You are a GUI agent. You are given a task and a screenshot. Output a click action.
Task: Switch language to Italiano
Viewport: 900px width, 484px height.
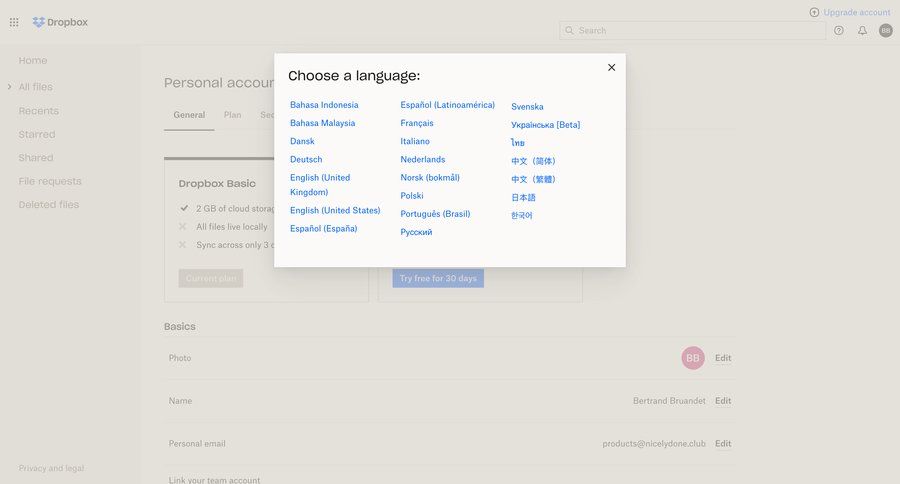pyautogui.click(x=414, y=141)
